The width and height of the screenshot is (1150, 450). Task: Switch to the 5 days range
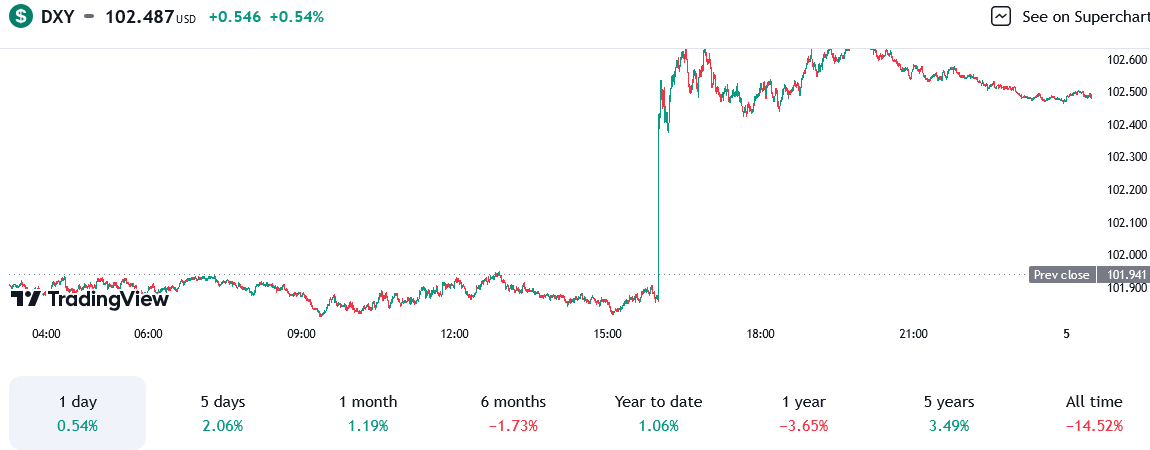[x=222, y=413]
